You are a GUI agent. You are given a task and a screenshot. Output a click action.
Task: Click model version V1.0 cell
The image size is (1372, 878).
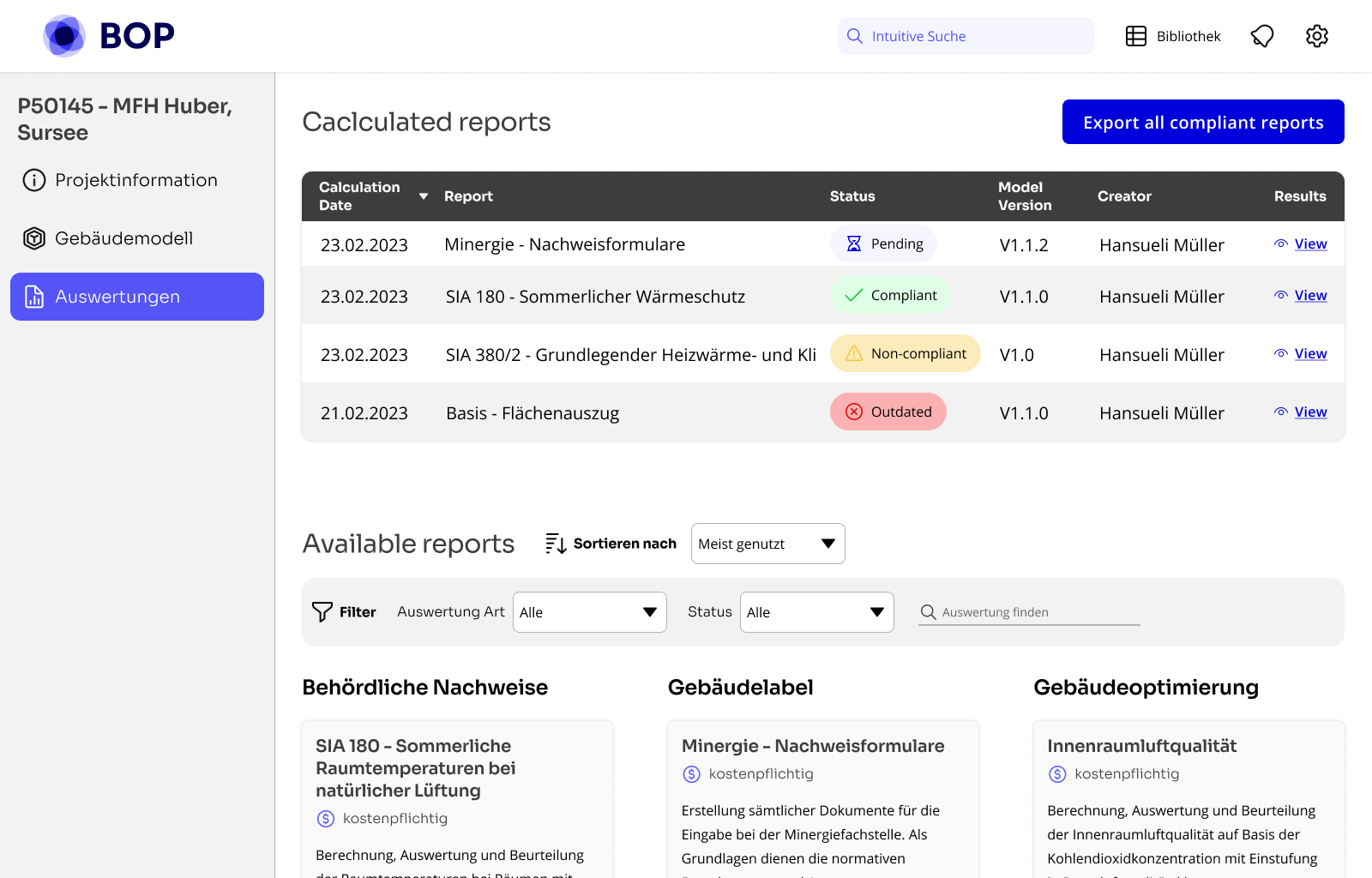tap(1017, 355)
